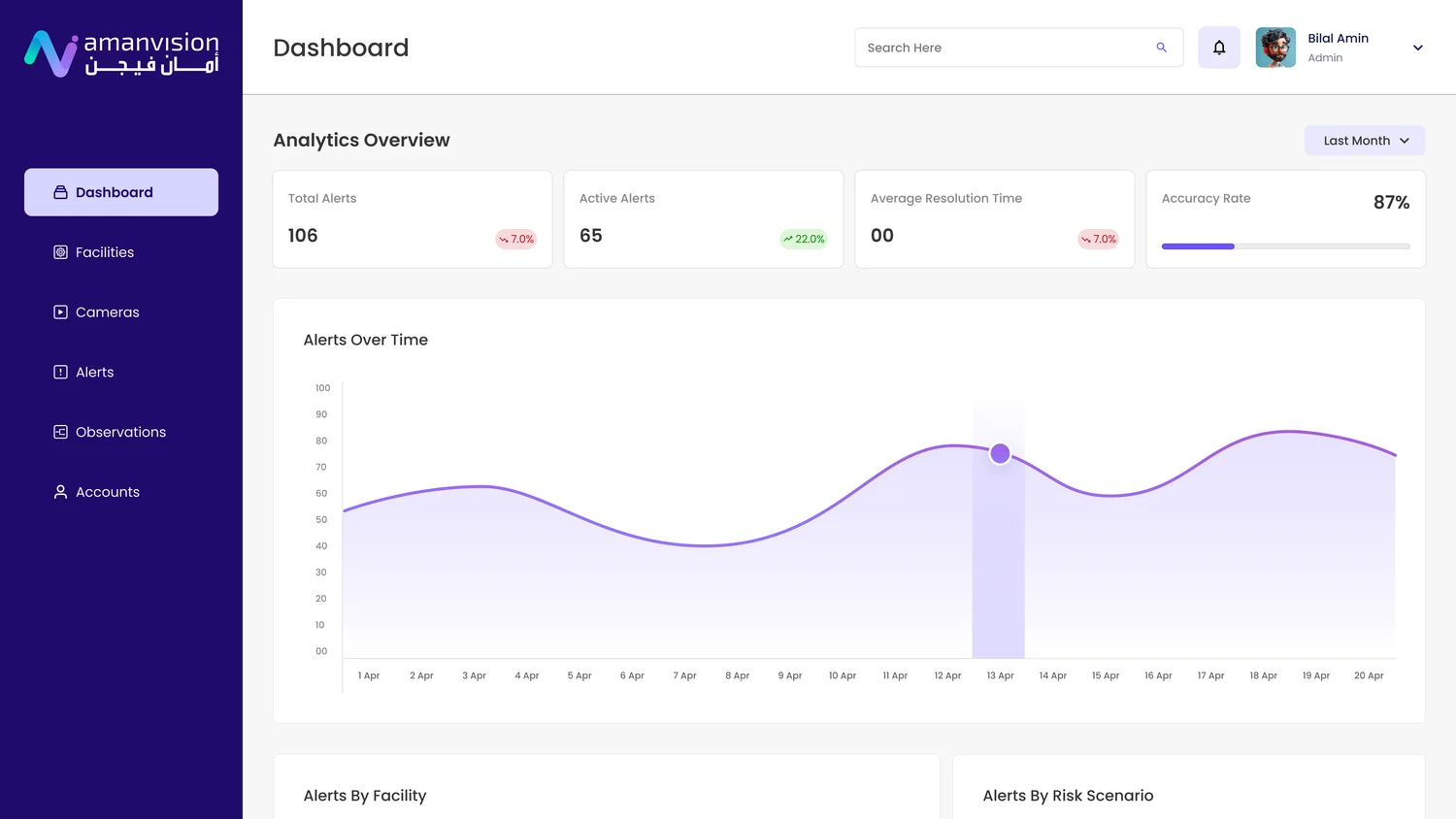Open the Alerts menu item

coord(121,372)
